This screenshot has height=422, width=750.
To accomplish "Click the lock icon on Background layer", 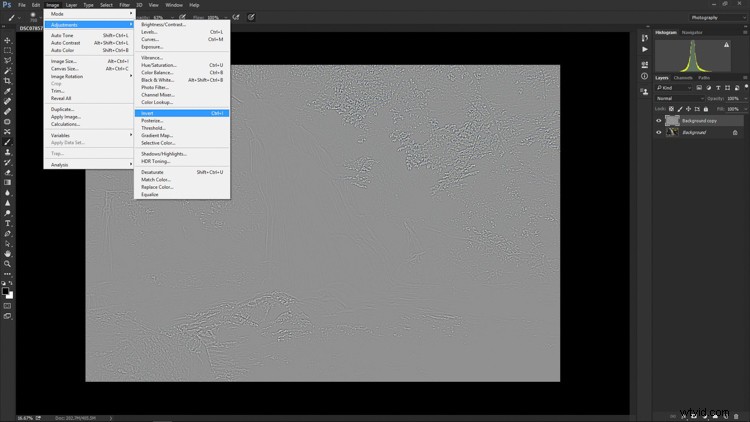I will [x=735, y=132].
